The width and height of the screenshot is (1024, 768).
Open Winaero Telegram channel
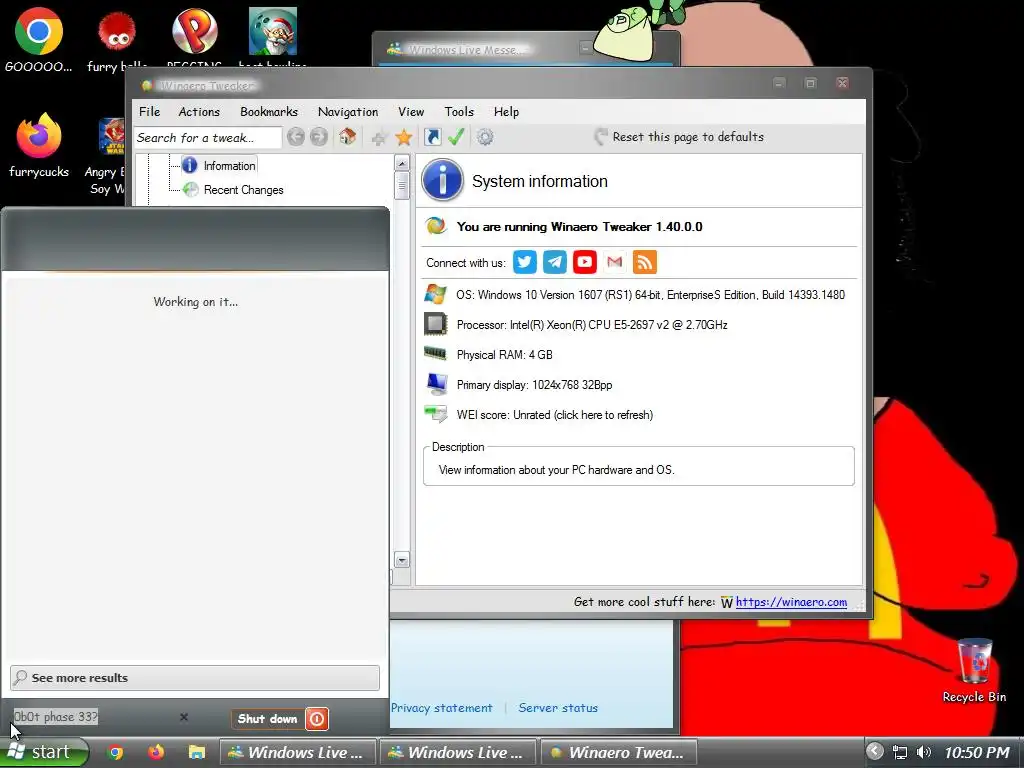pos(554,262)
